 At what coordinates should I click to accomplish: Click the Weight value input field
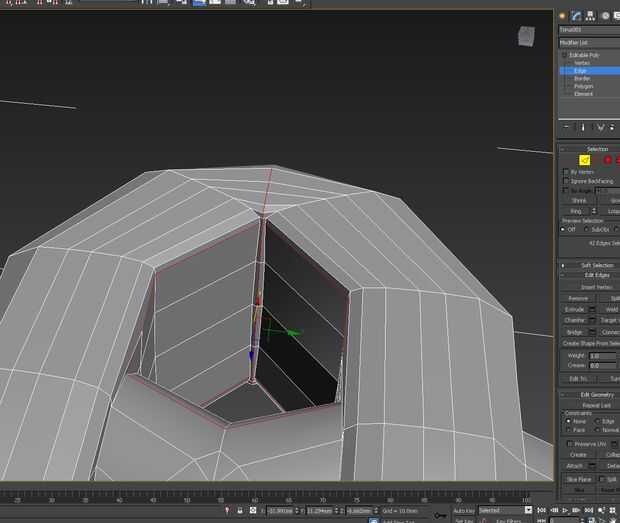(x=603, y=356)
